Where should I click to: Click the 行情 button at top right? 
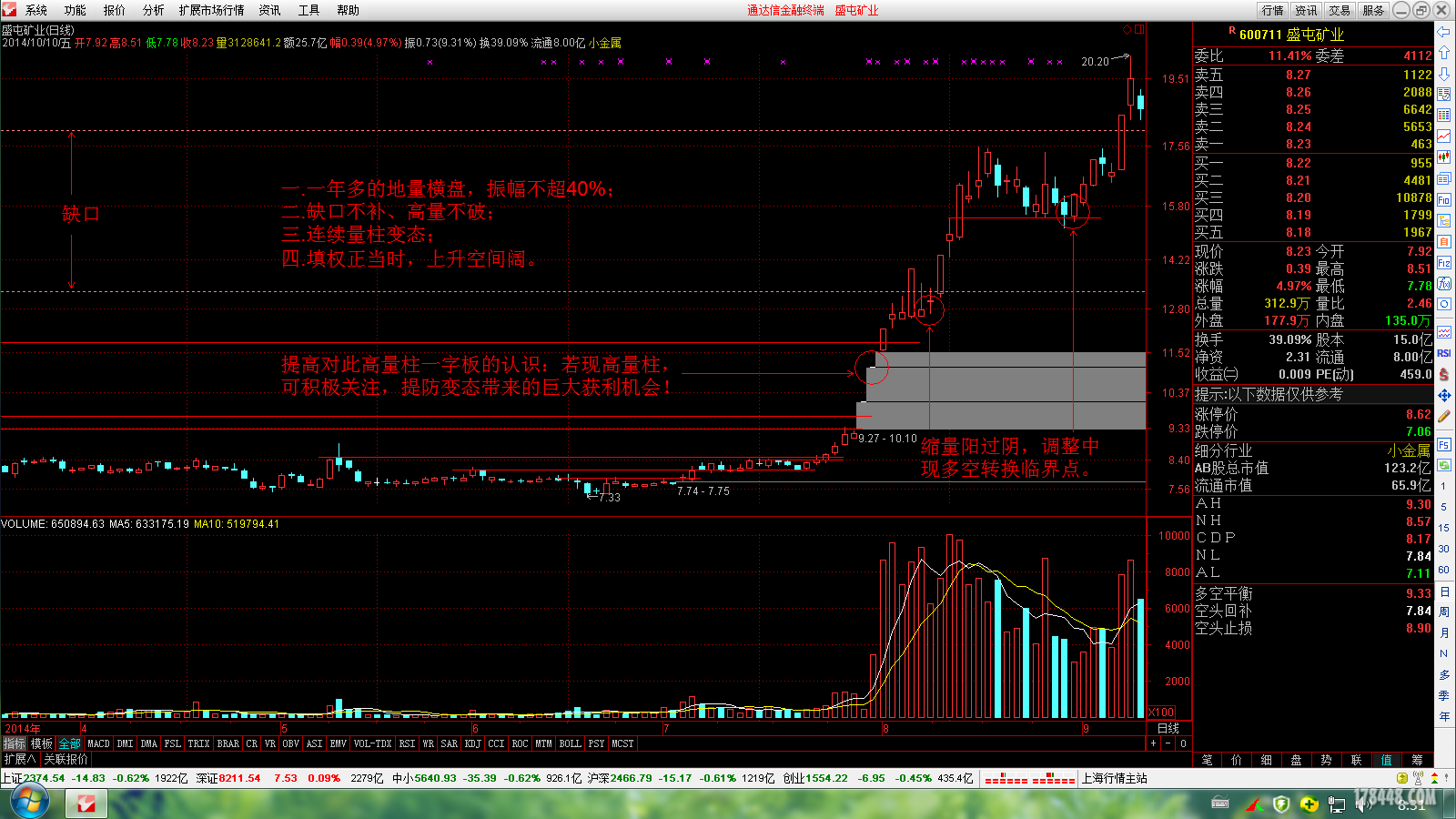(x=1272, y=10)
